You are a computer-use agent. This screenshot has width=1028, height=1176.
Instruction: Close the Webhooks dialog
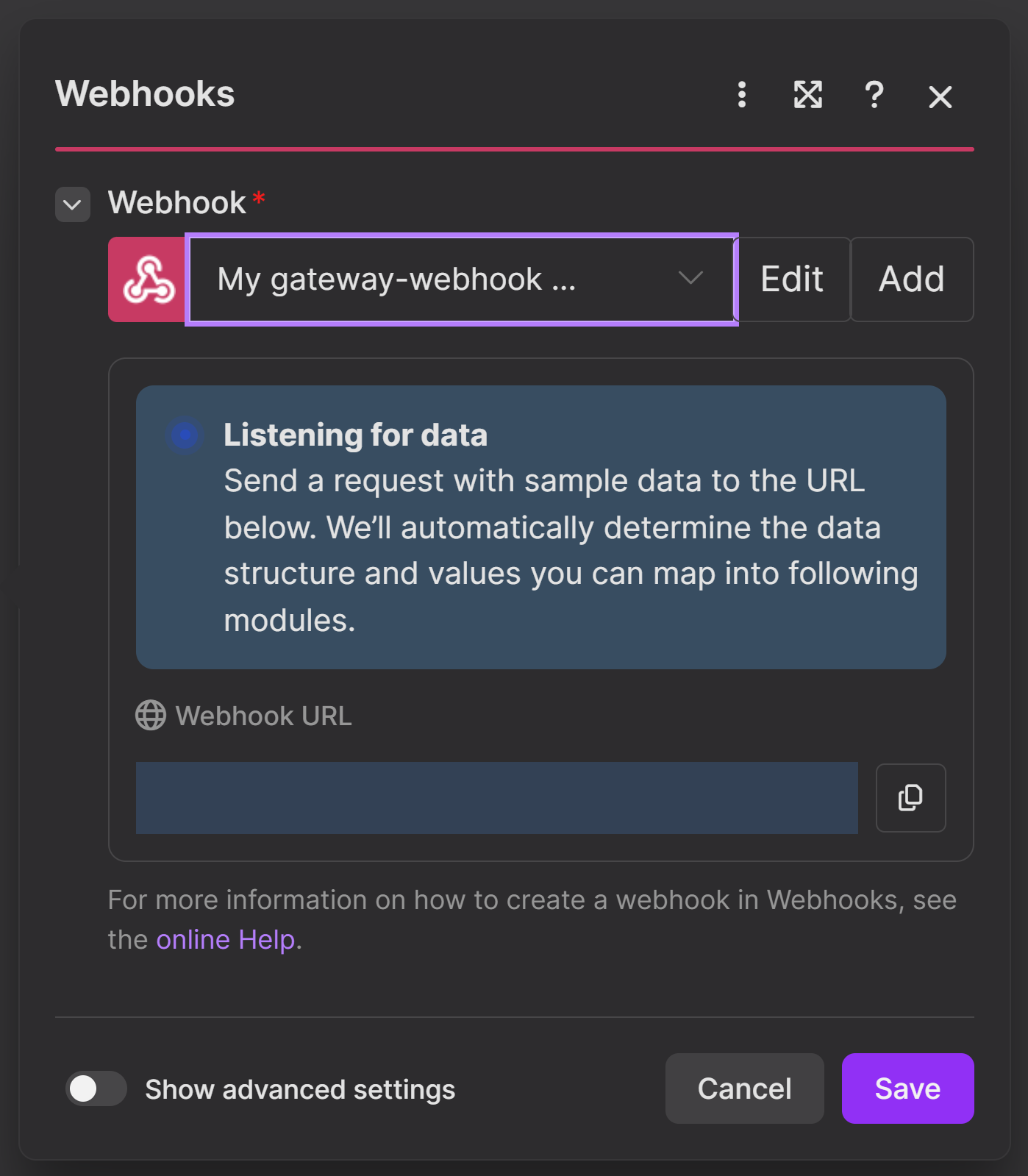pos(940,96)
